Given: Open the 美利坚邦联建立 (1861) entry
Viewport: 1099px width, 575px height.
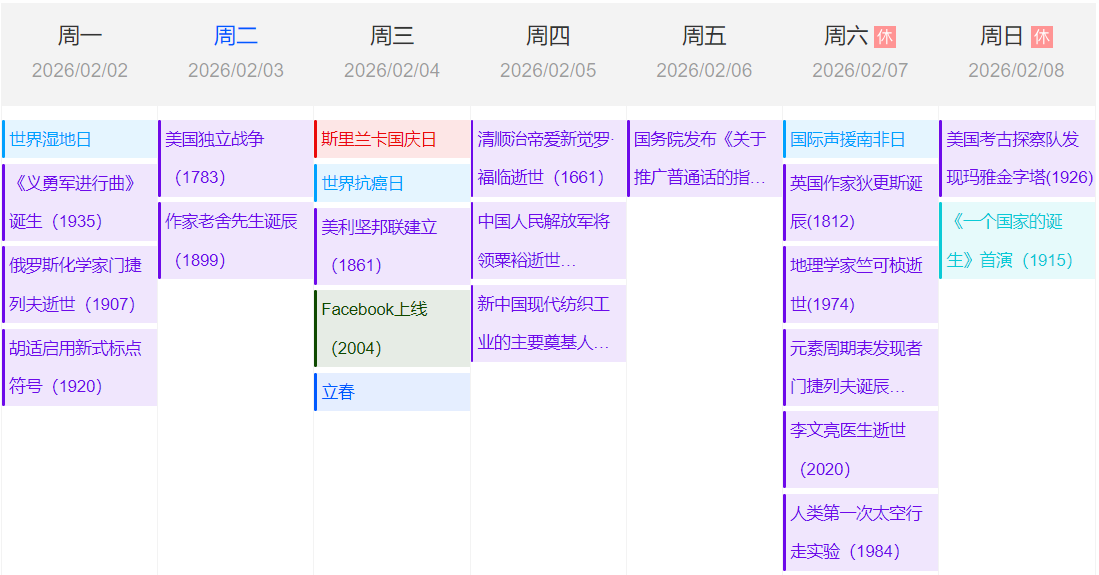Looking at the screenshot, I should coord(392,246).
